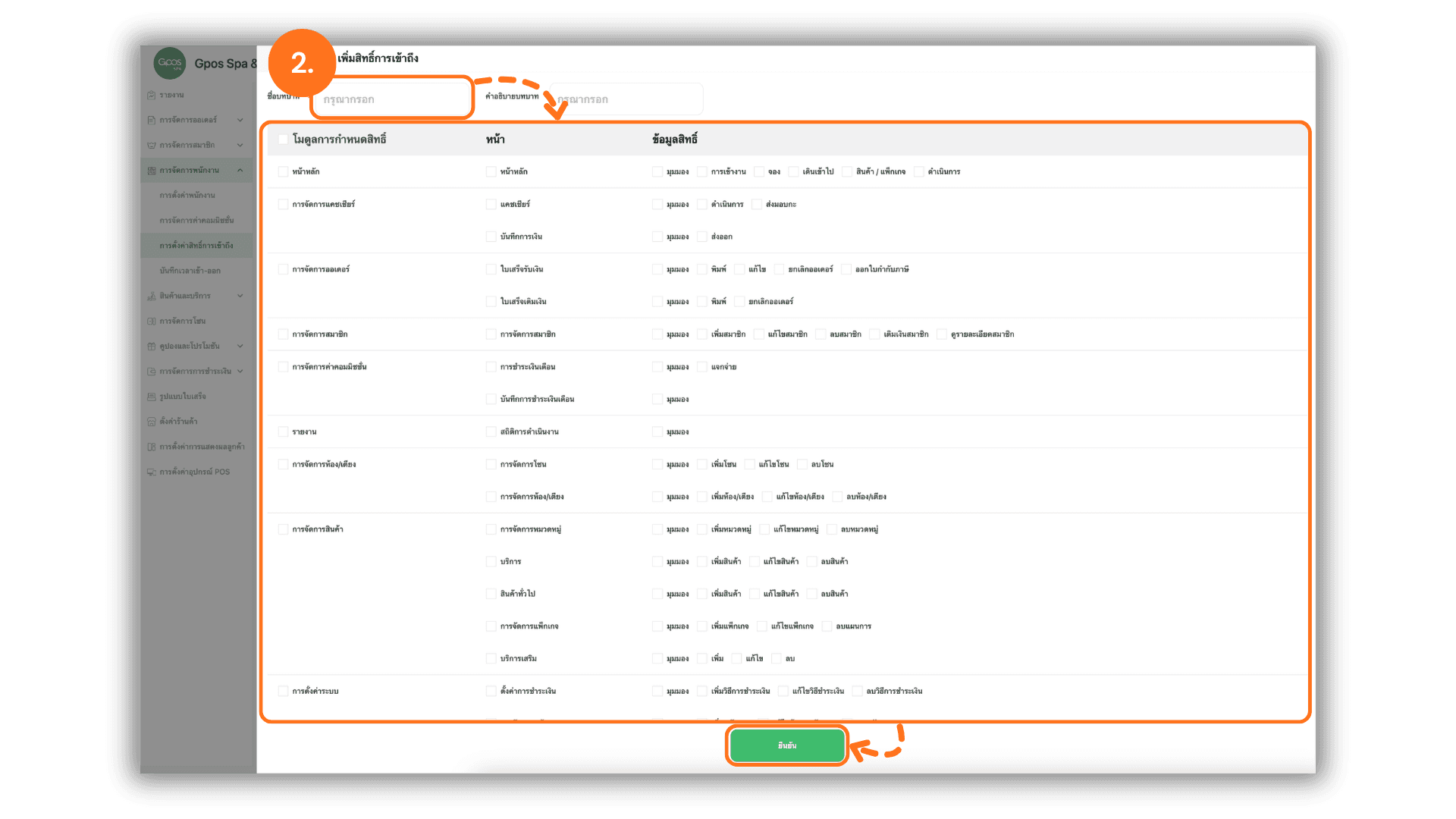Expand the การจัดการการชำระเงิน sidebar chevron
This screenshot has width=1456, height=819.
point(240,371)
